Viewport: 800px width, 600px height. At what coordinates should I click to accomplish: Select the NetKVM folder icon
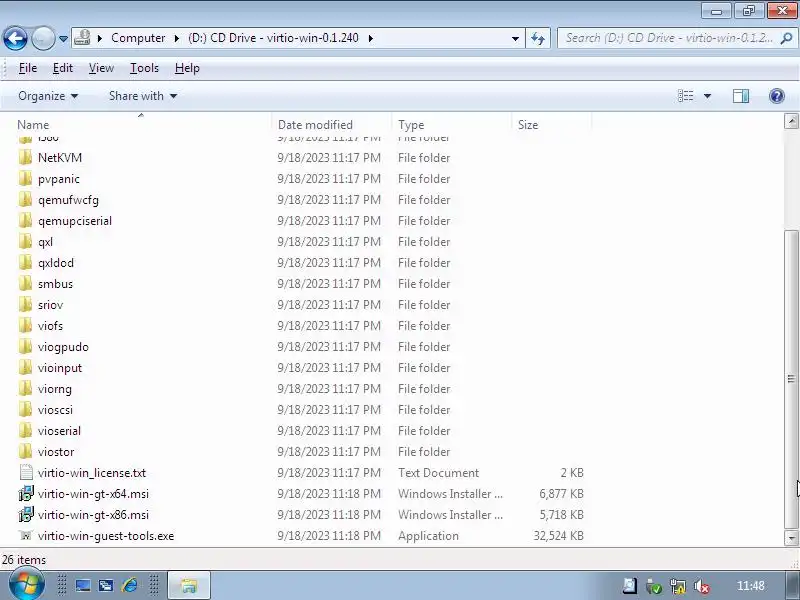[x=26, y=158]
